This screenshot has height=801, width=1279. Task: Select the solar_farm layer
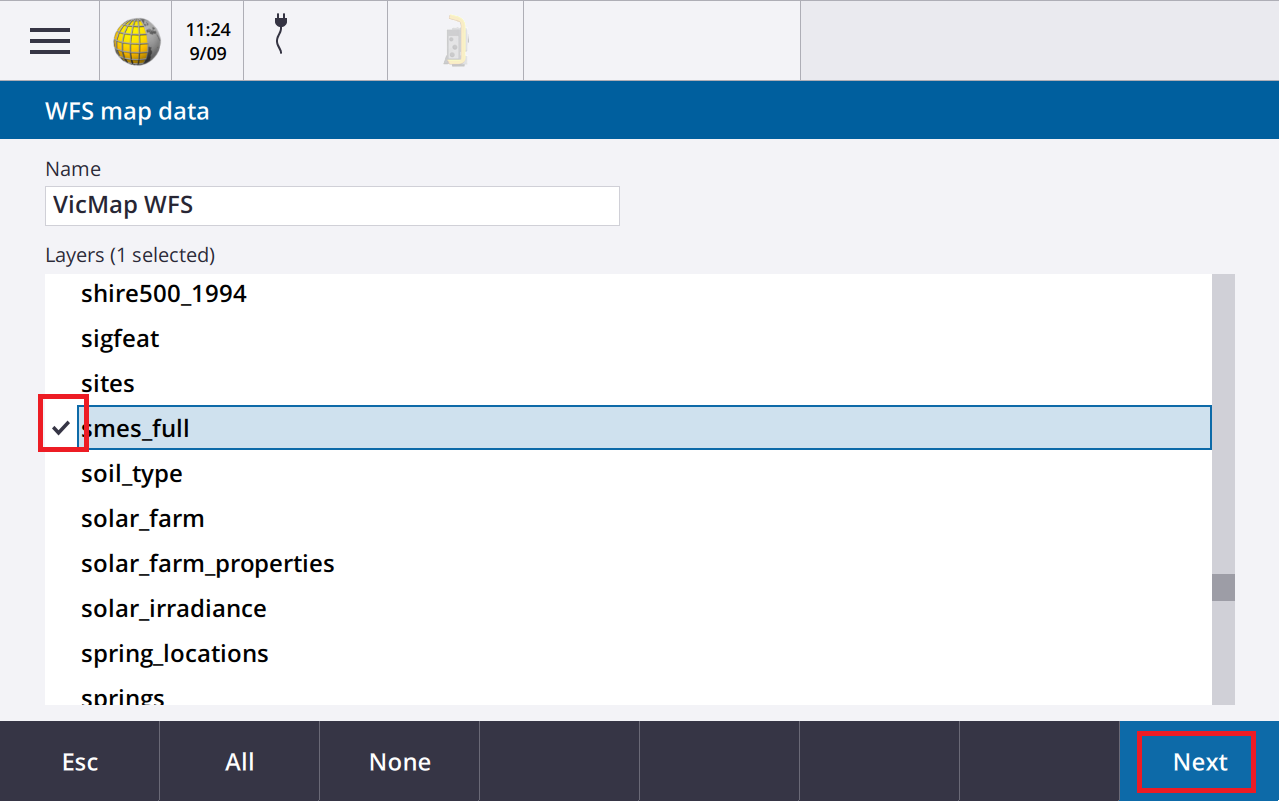(143, 519)
